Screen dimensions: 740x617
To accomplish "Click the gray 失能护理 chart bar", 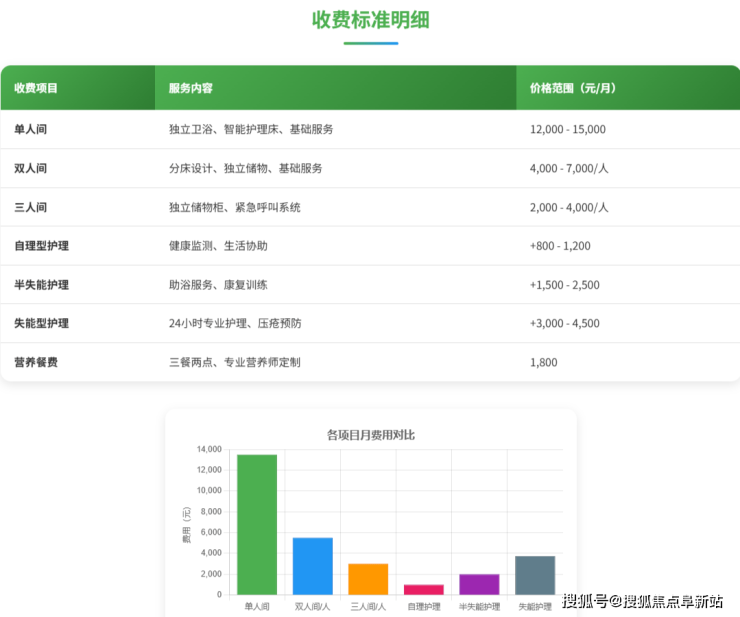I will coord(535,575).
